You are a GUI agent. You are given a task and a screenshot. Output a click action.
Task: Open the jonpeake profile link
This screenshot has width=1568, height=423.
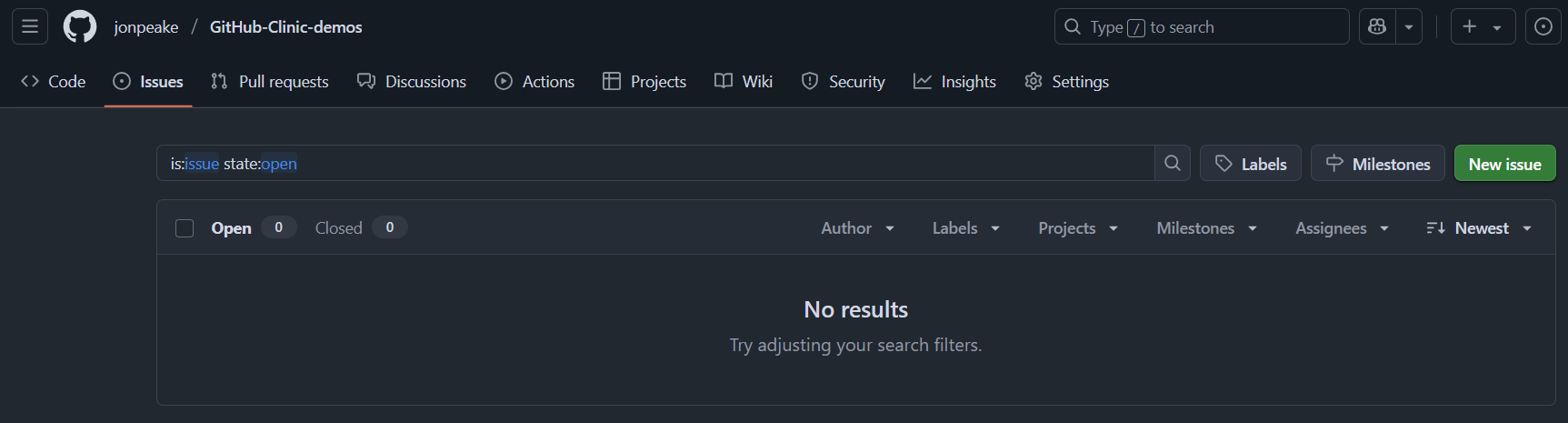[x=146, y=27]
